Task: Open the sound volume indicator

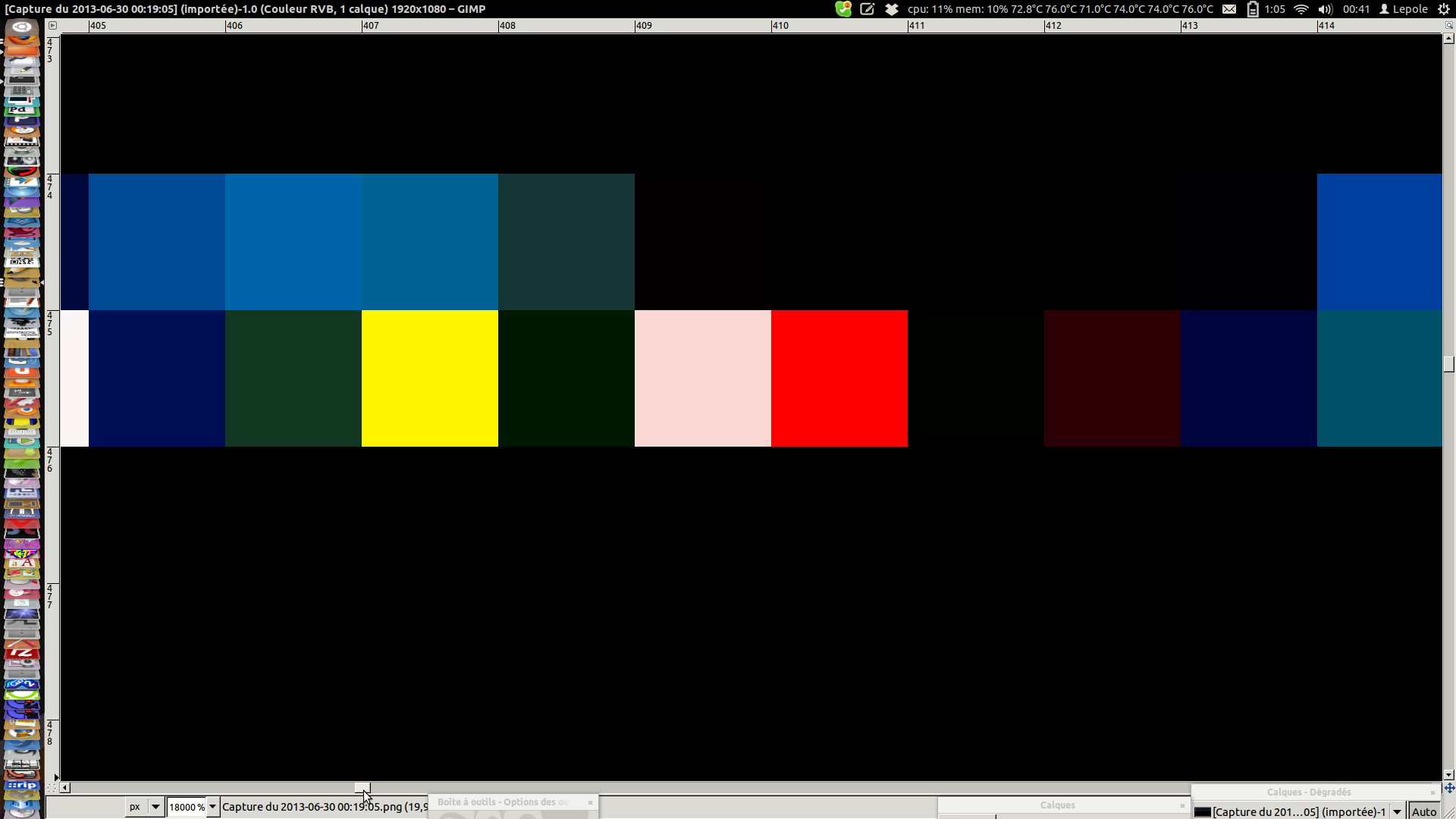Action: point(1325,9)
